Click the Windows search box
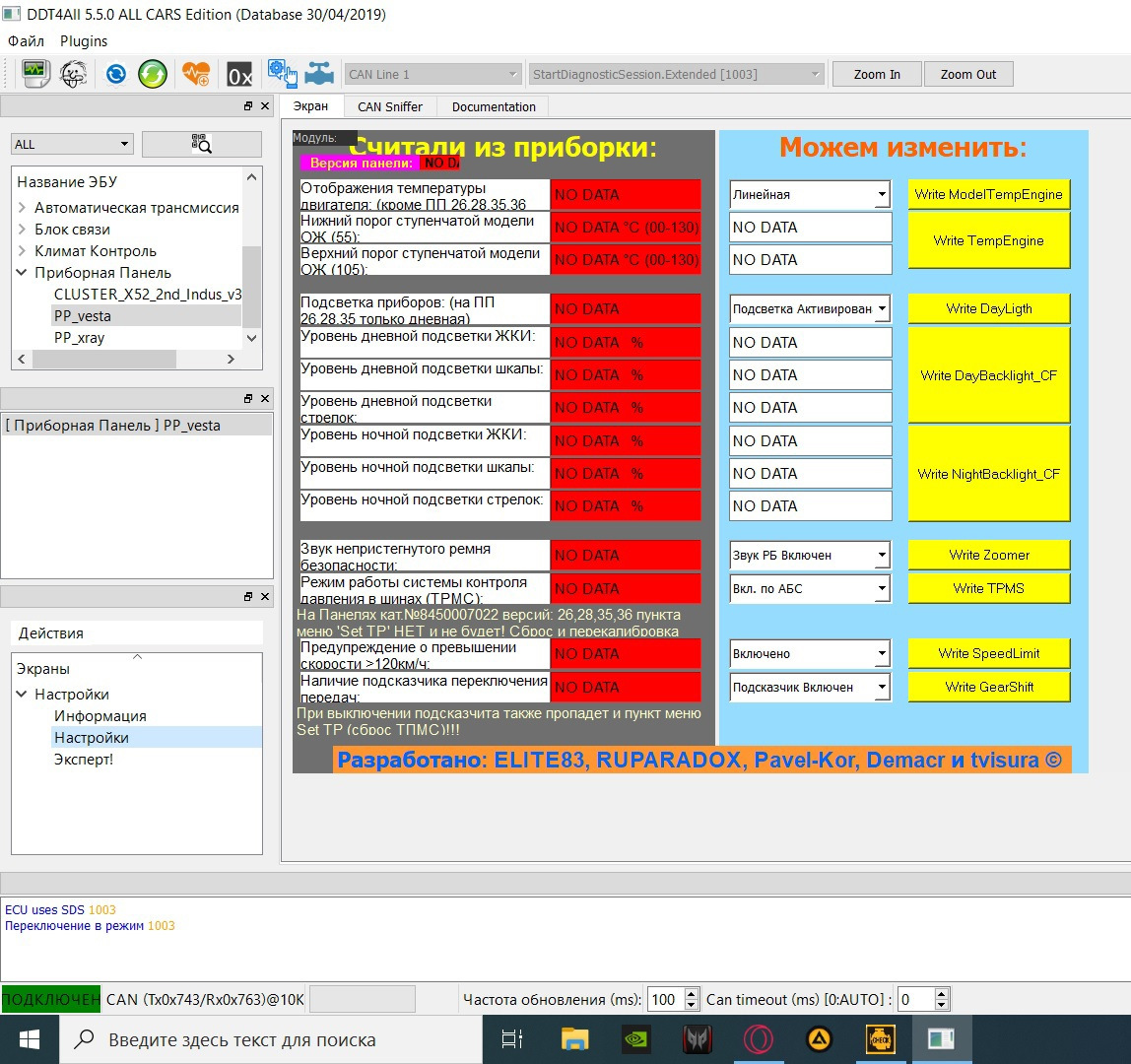 point(271,1039)
